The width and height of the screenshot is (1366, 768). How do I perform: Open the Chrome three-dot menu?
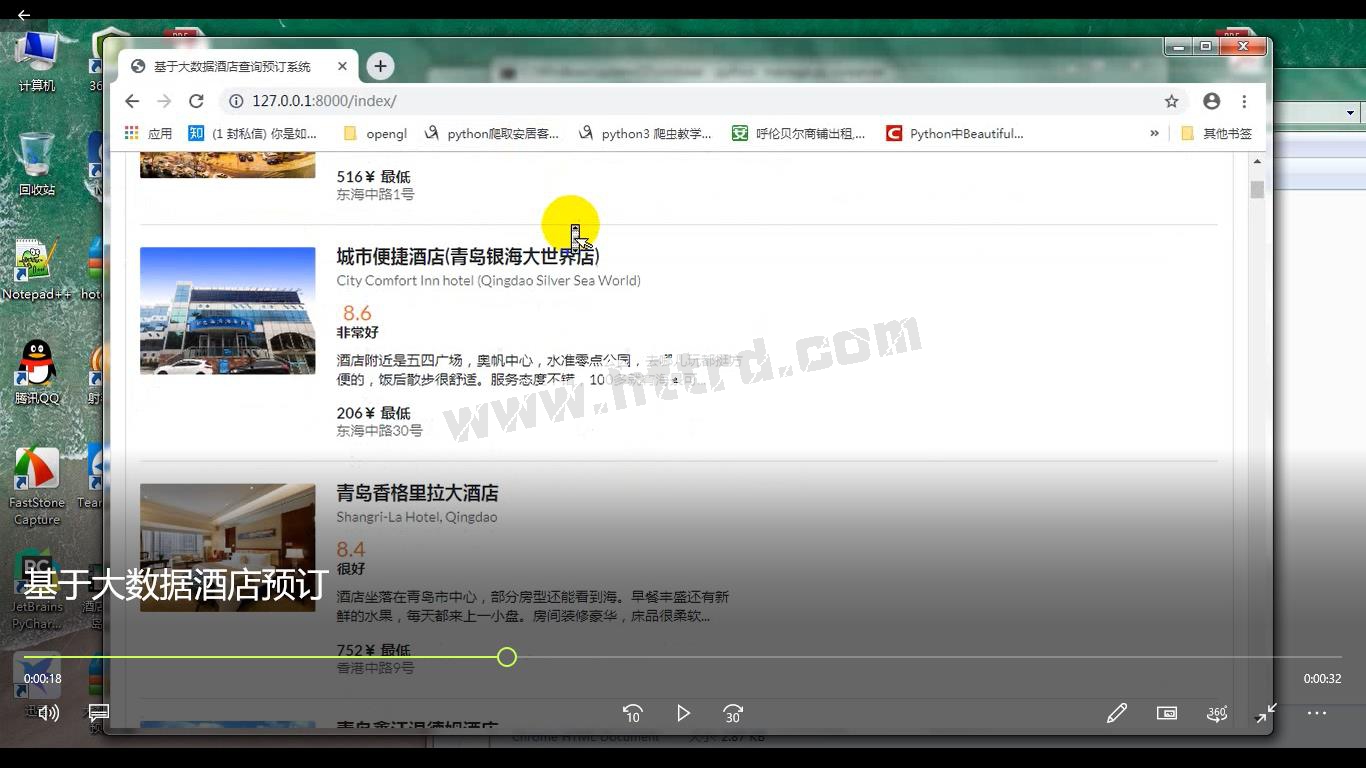click(x=1244, y=101)
